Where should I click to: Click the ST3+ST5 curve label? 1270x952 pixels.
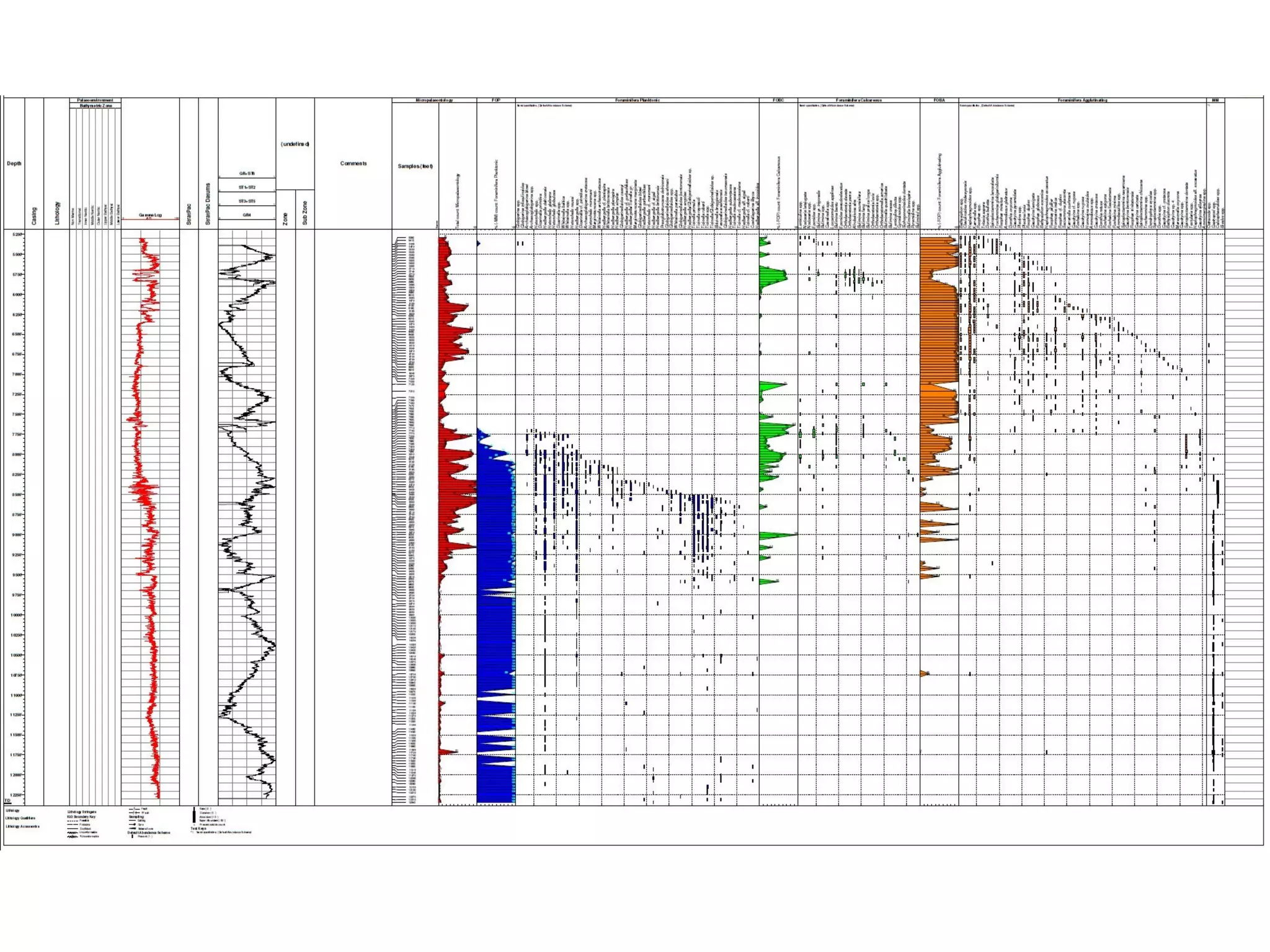click(x=247, y=201)
